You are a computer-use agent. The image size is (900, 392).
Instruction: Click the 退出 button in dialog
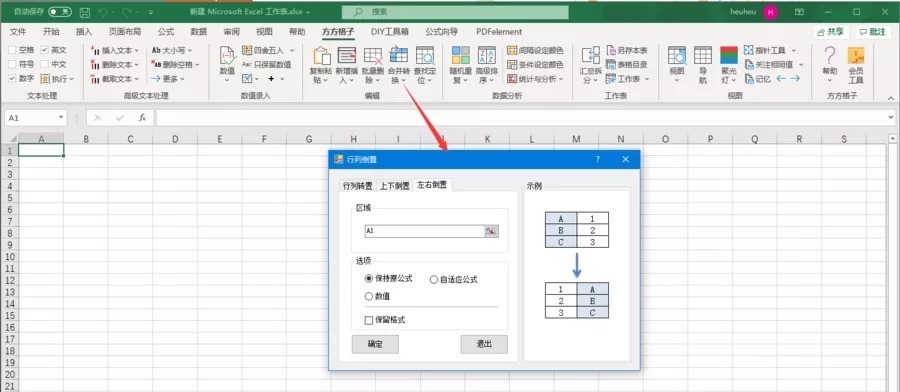484,344
